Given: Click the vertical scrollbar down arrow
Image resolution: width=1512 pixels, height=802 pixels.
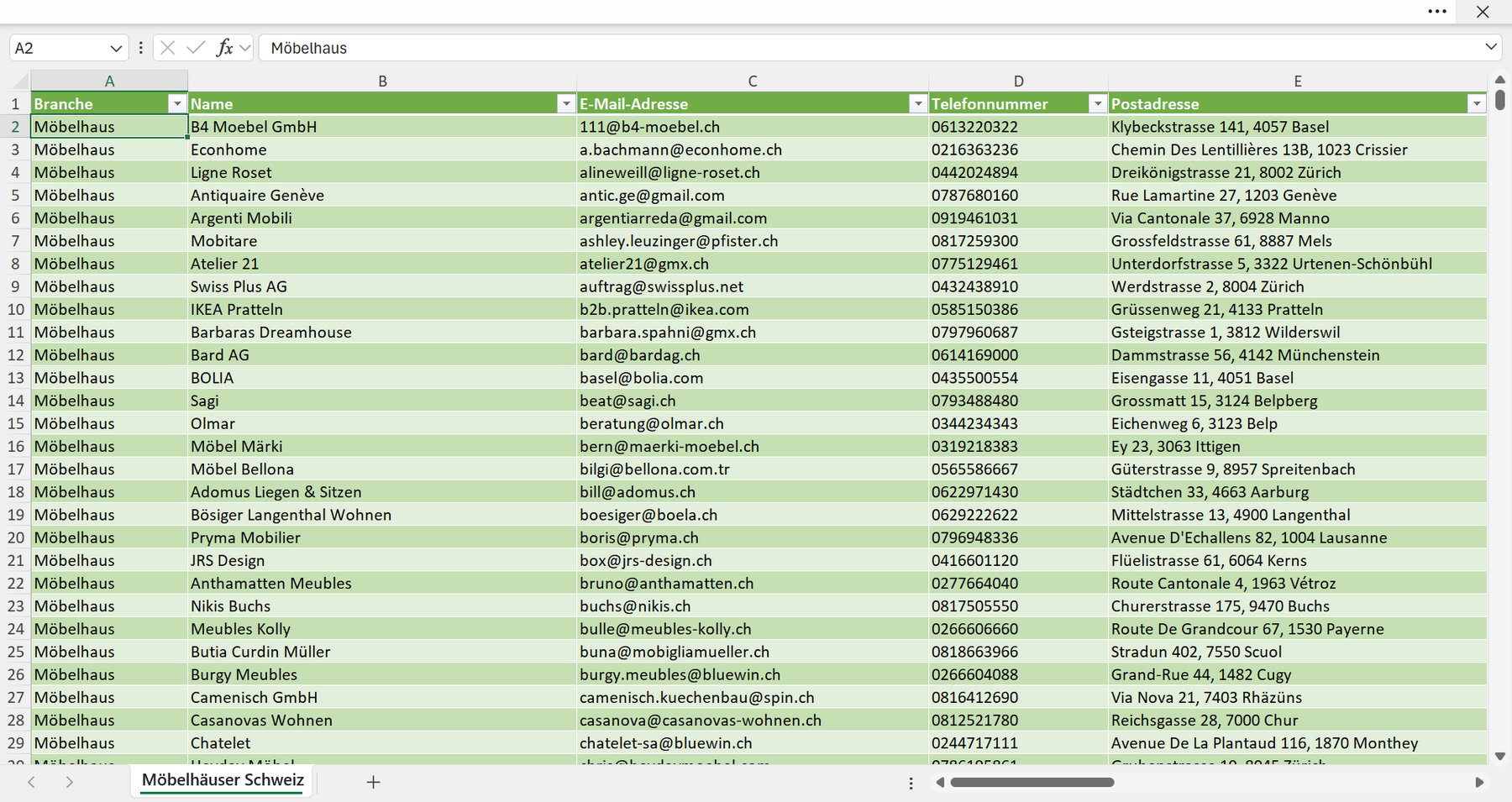Looking at the screenshot, I should [x=1500, y=757].
